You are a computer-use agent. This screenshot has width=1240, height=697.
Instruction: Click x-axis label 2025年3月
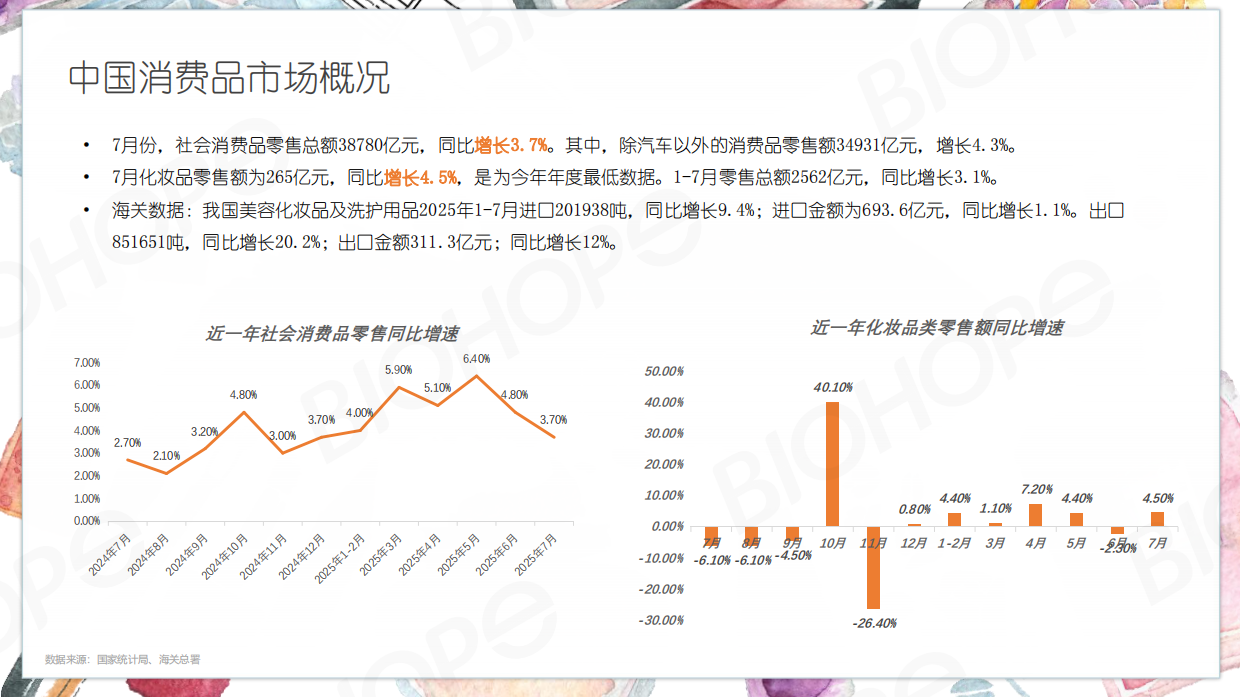pos(382,554)
